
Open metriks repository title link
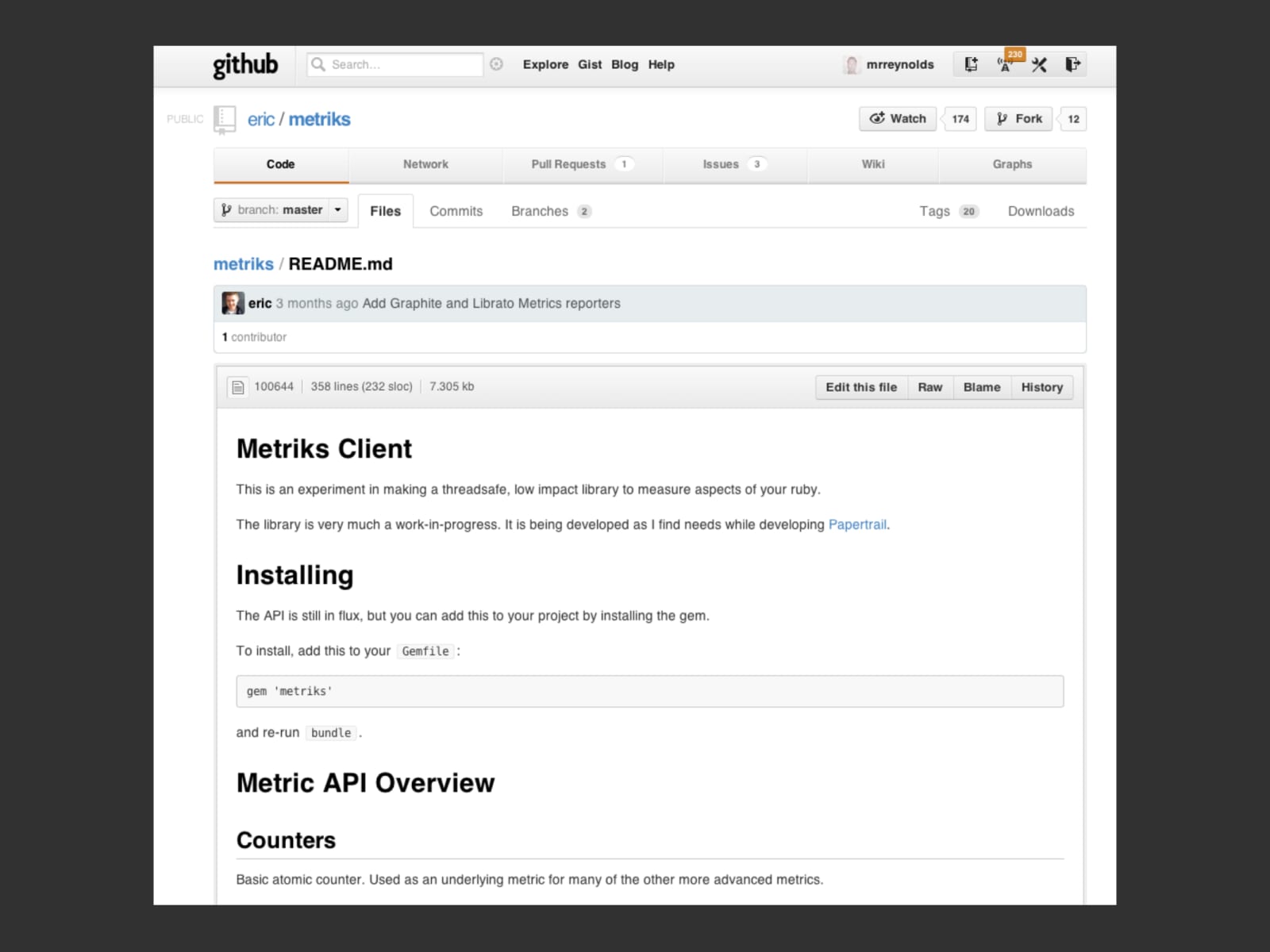click(319, 119)
